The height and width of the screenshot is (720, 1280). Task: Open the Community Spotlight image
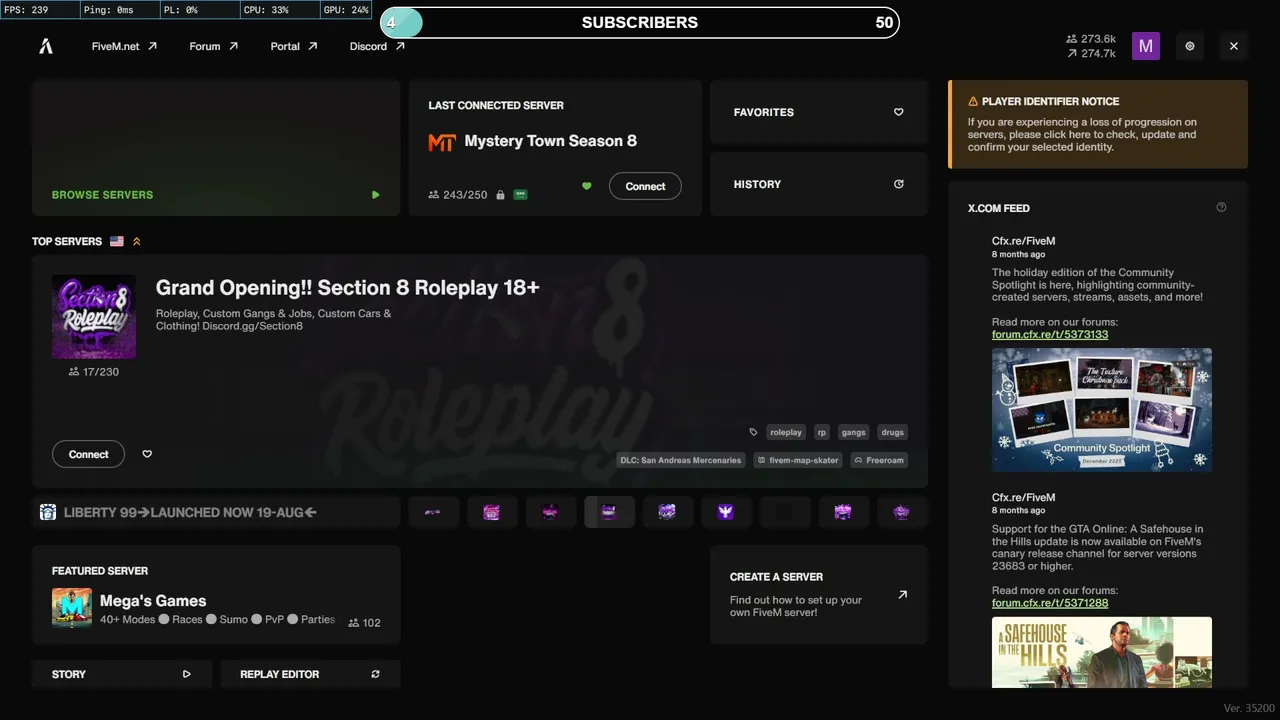click(1102, 410)
